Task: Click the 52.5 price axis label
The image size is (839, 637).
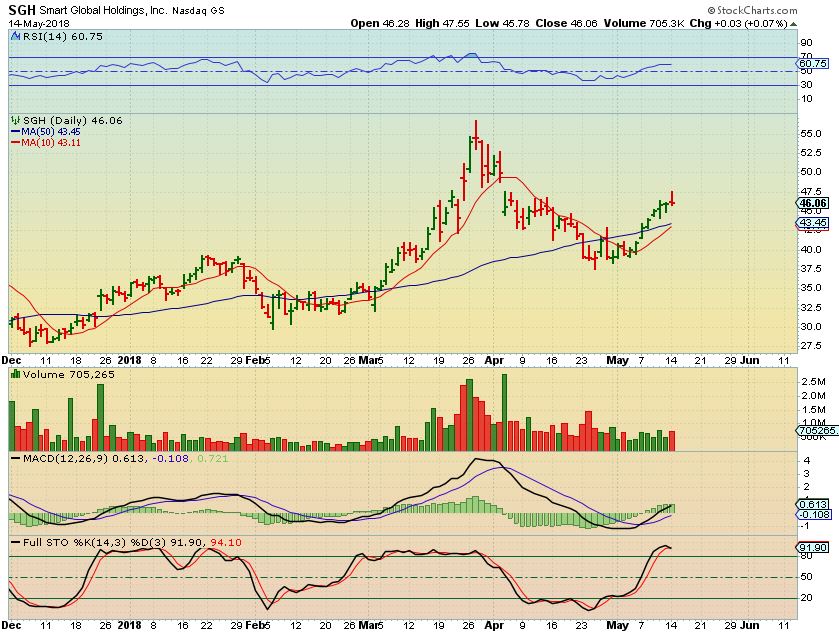Action: 811,153
